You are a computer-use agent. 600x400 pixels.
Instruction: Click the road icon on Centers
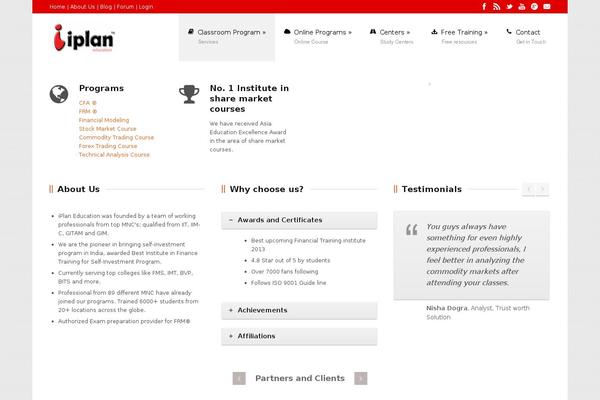coord(373,32)
